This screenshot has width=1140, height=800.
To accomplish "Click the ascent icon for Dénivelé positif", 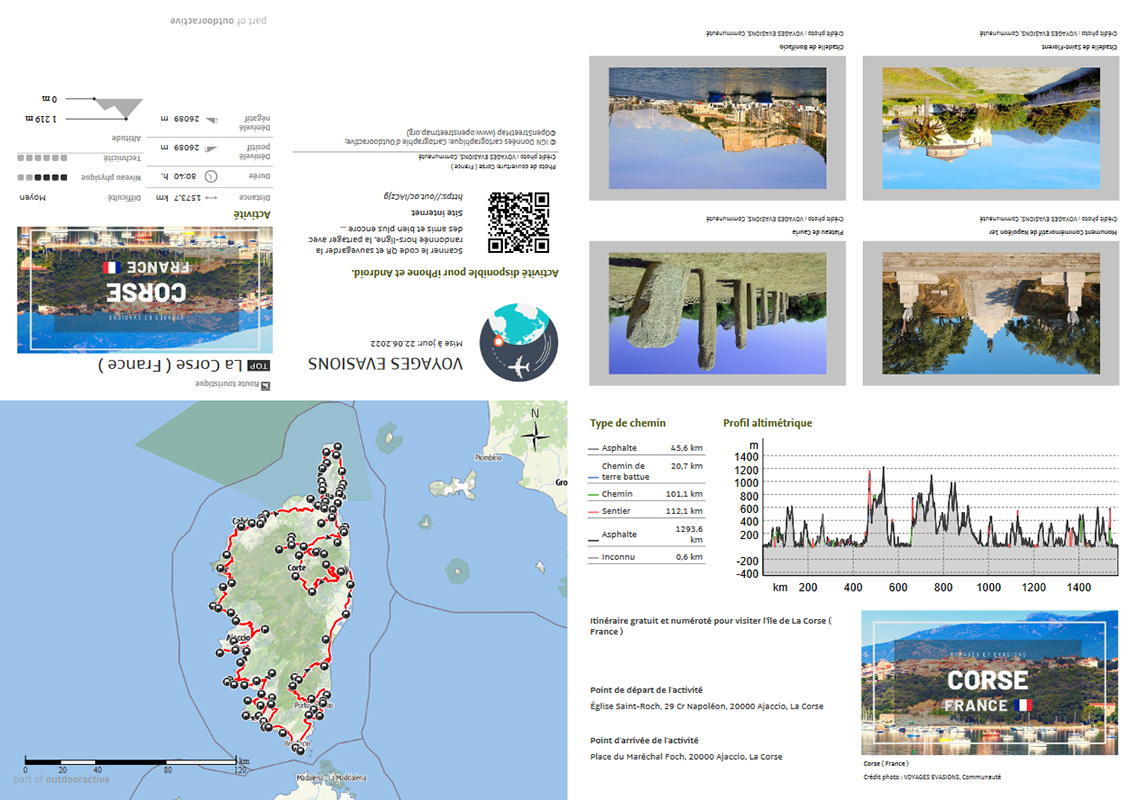I will 211,148.
